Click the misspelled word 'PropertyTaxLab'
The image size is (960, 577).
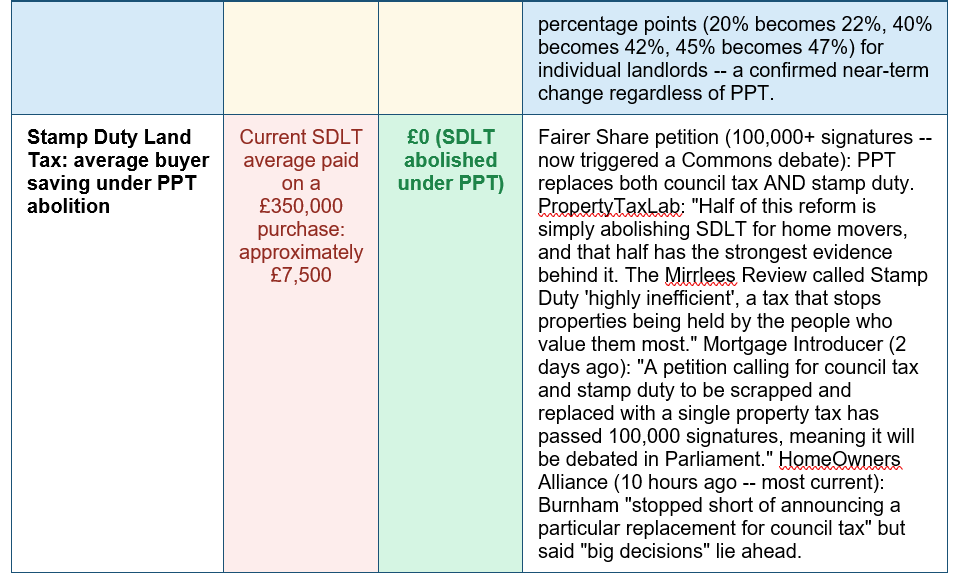tap(609, 206)
